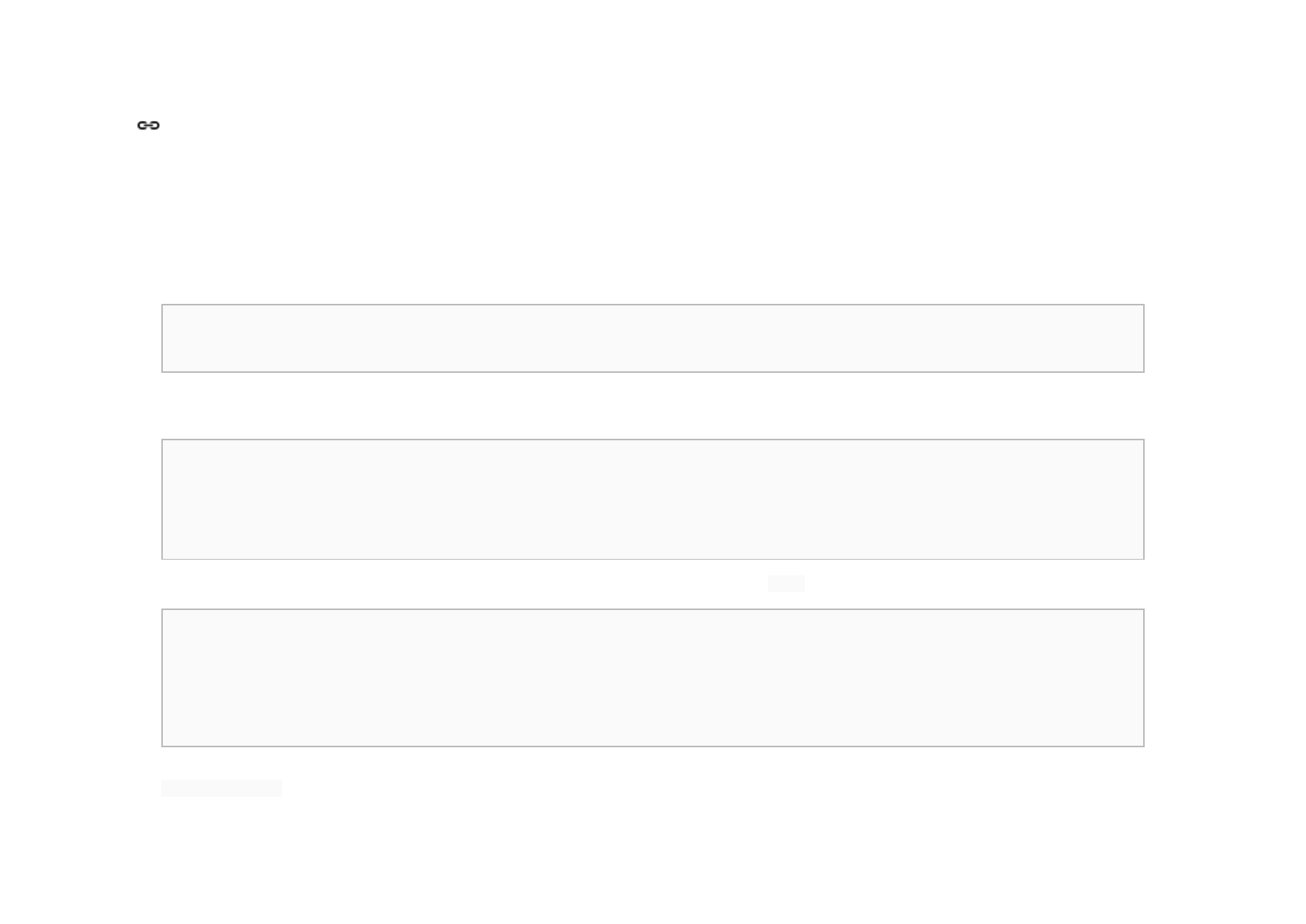Click inside the first empty code box
The image size is (1306, 924).
653,338
